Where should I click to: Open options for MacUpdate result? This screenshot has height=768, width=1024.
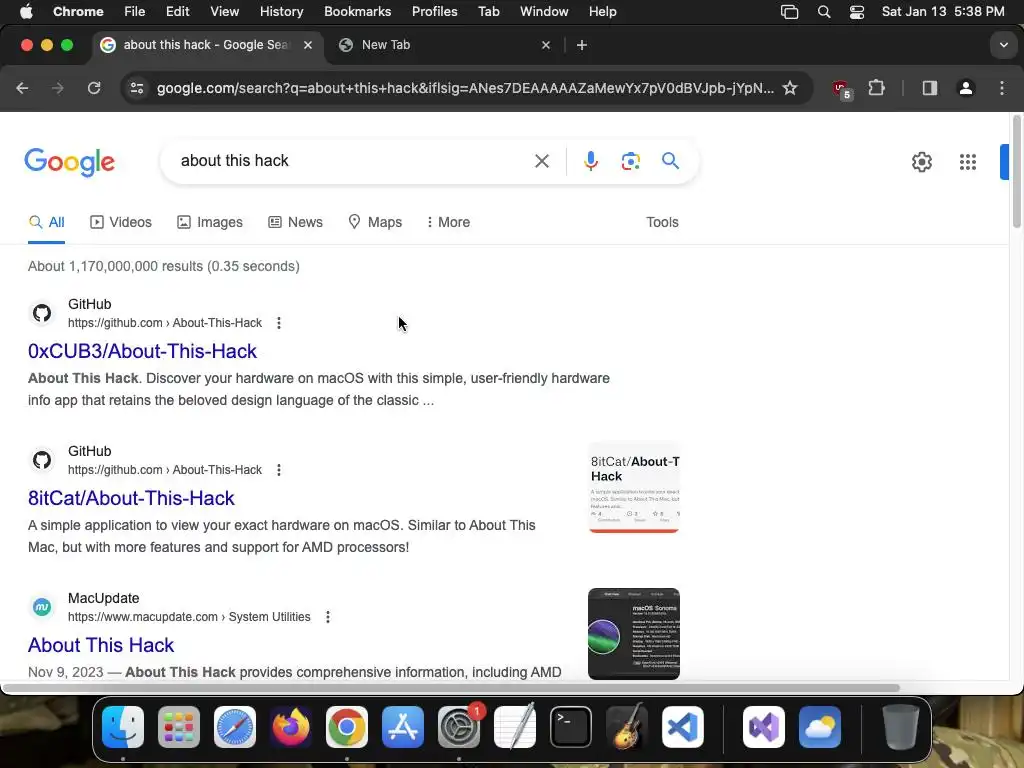(328, 616)
